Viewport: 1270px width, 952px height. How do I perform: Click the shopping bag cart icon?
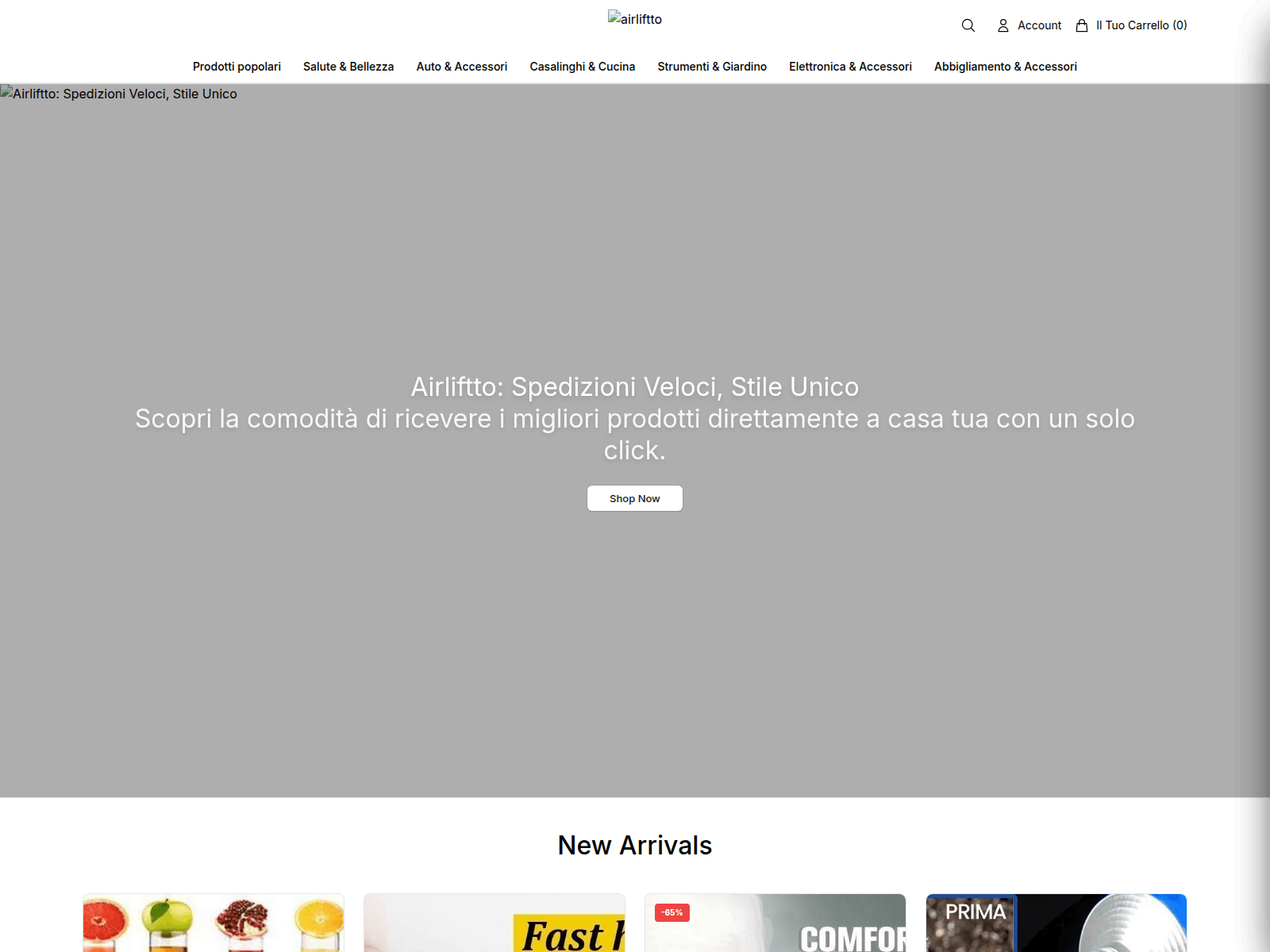[x=1082, y=25]
